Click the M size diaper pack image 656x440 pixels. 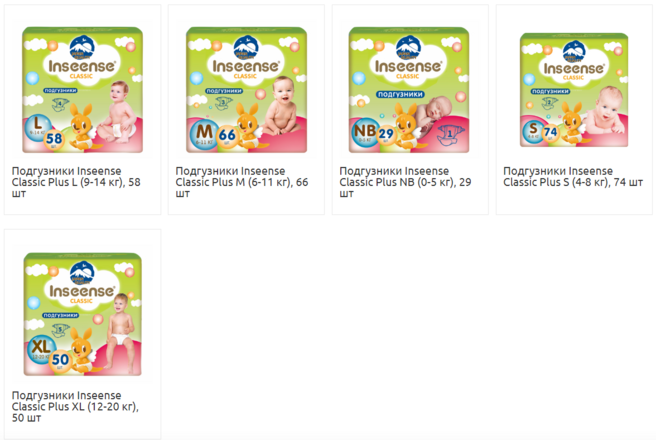pyautogui.click(x=246, y=90)
